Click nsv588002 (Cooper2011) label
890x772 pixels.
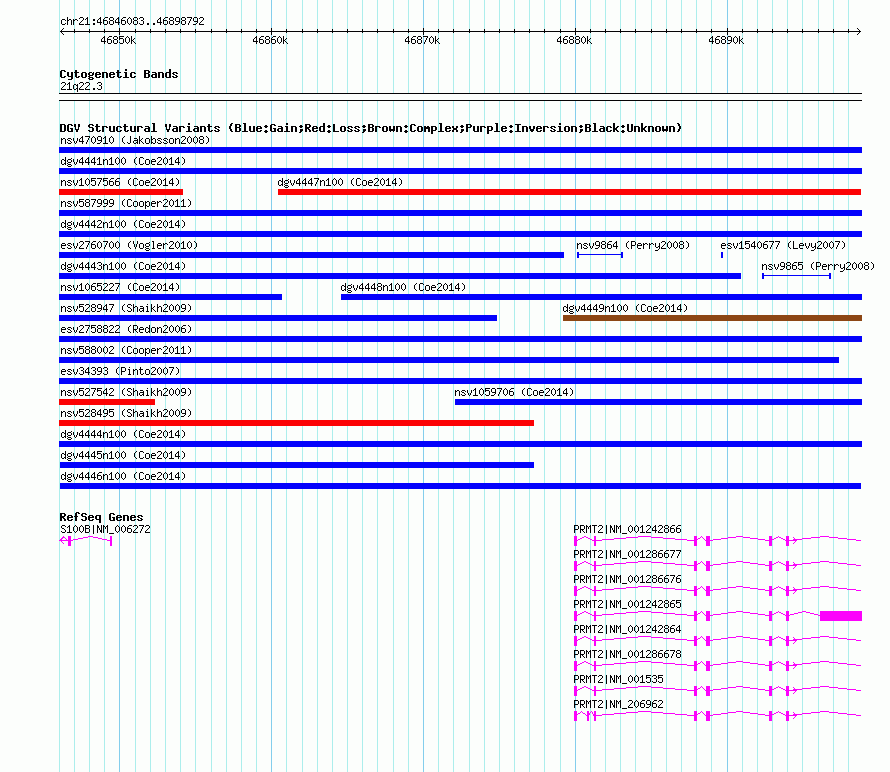(x=126, y=350)
